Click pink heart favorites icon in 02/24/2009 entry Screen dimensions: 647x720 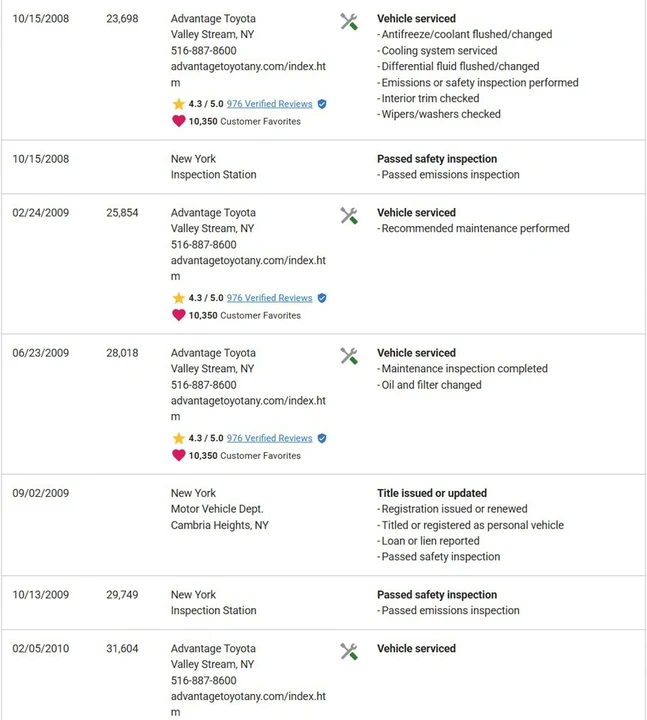pos(179,315)
